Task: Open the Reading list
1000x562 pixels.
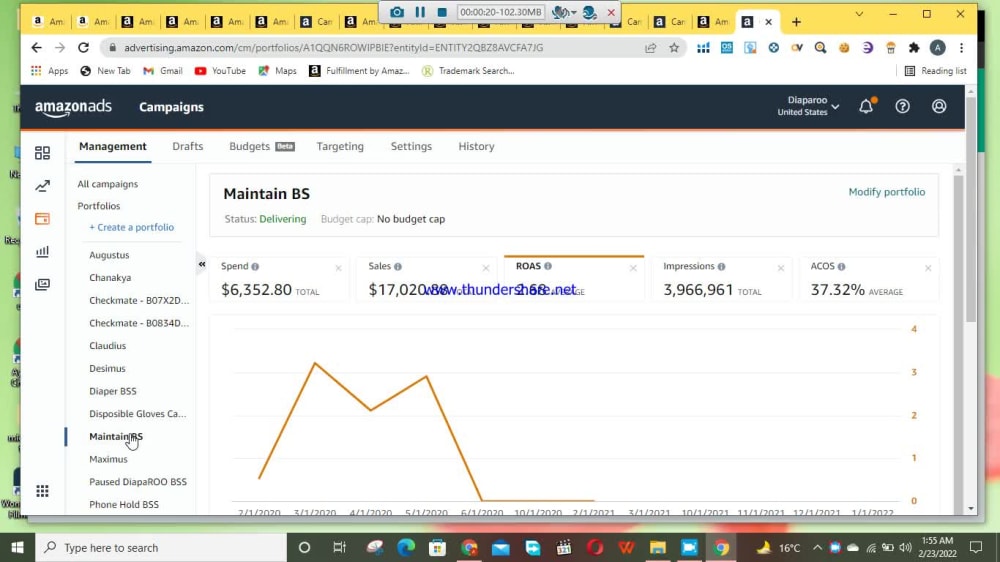Action: (936, 71)
